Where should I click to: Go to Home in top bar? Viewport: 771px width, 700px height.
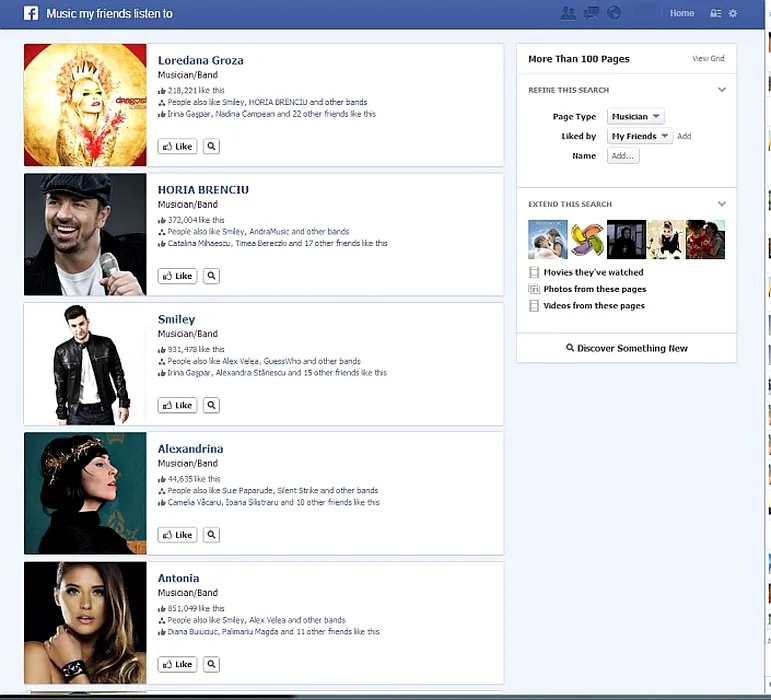click(681, 13)
